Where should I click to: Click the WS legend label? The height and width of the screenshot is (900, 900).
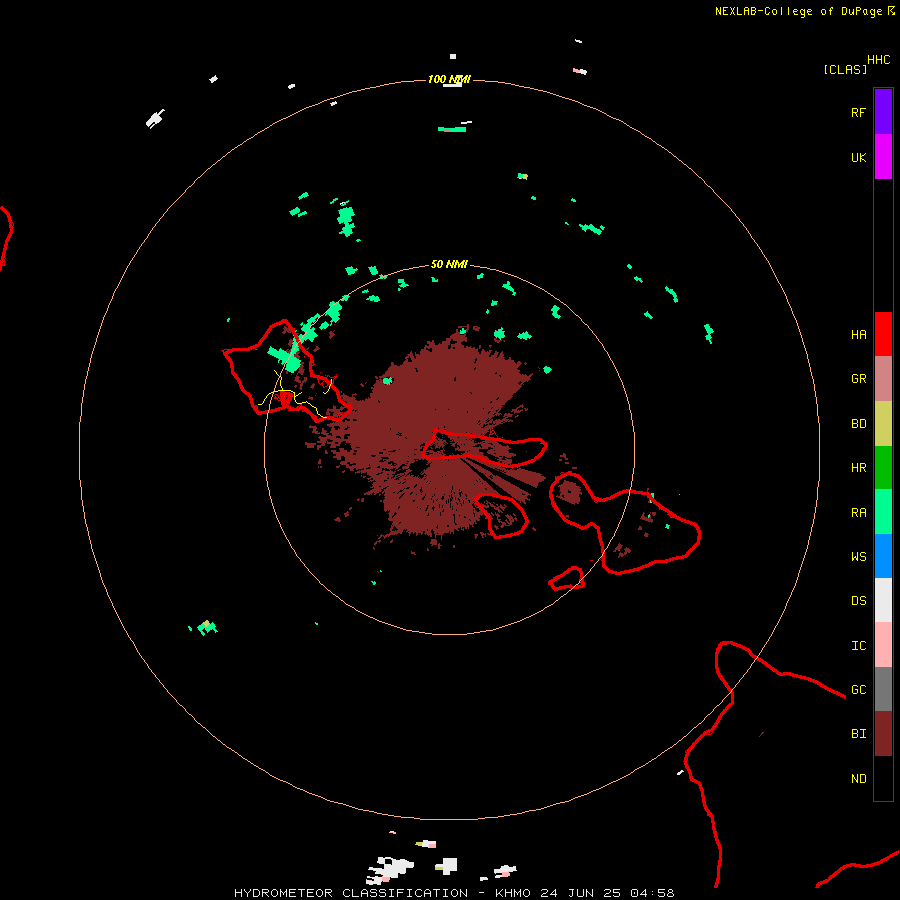859,556
